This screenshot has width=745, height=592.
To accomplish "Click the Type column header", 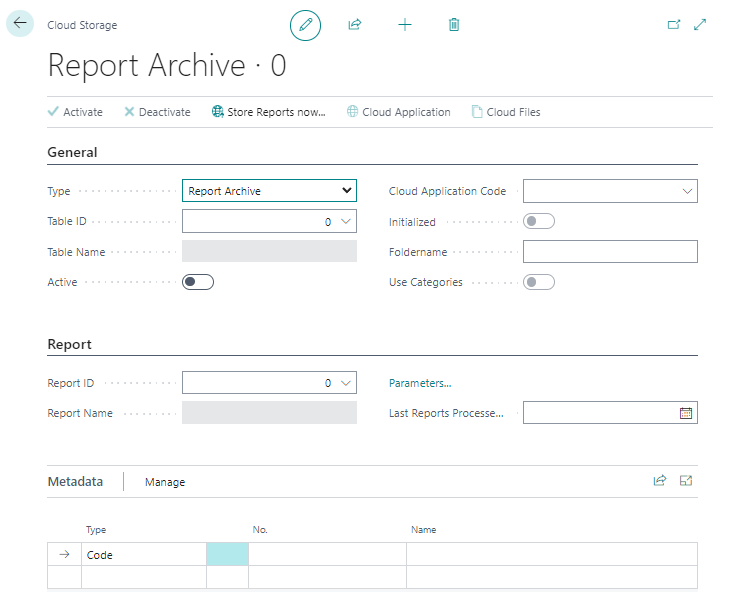I will pos(96,530).
